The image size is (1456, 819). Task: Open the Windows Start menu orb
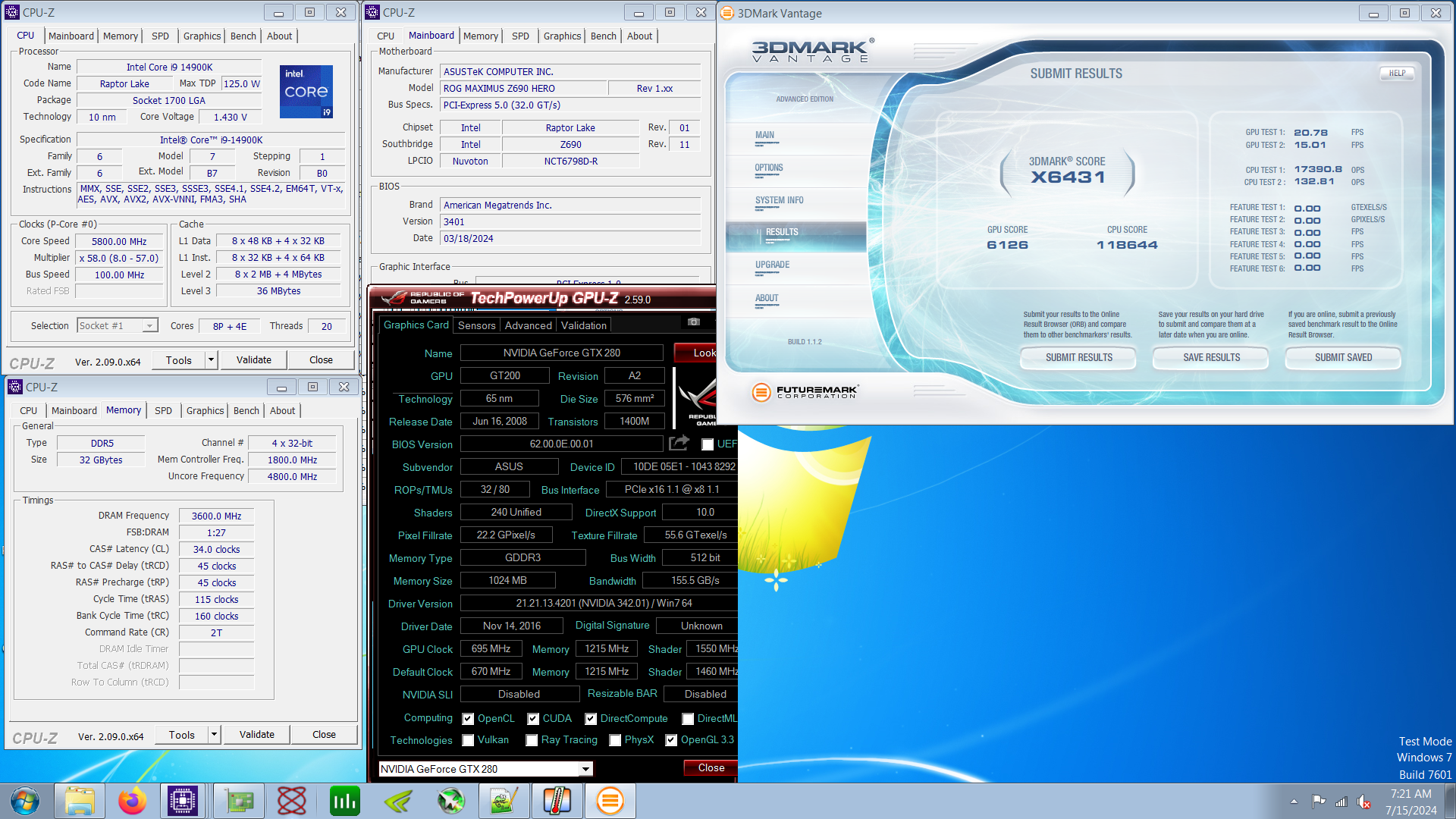pyautogui.click(x=25, y=801)
